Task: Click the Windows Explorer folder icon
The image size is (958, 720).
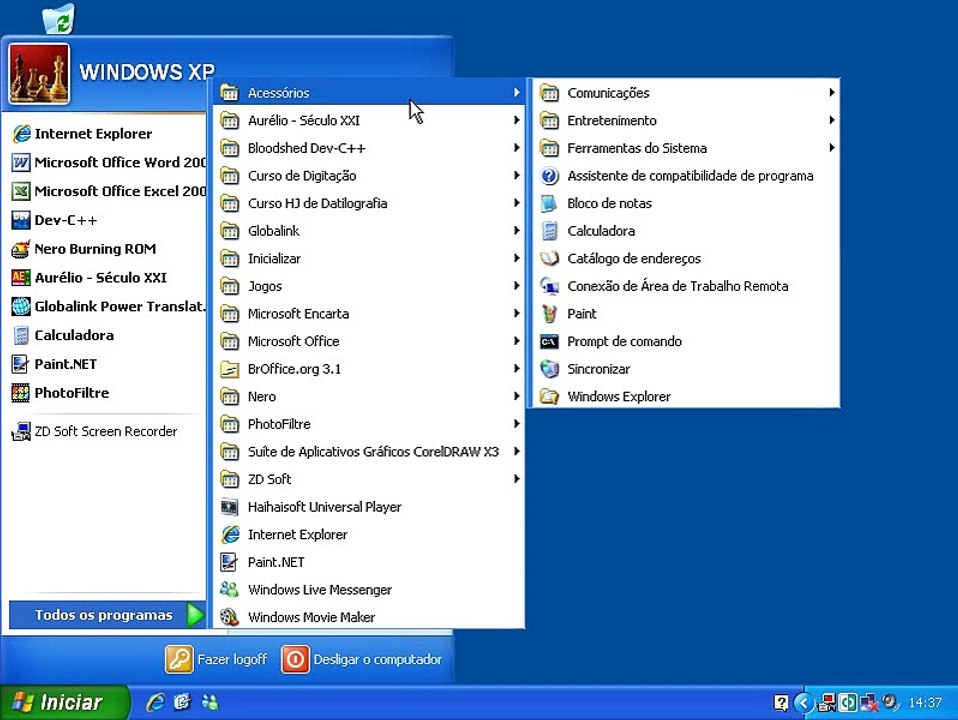Action: [x=549, y=397]
